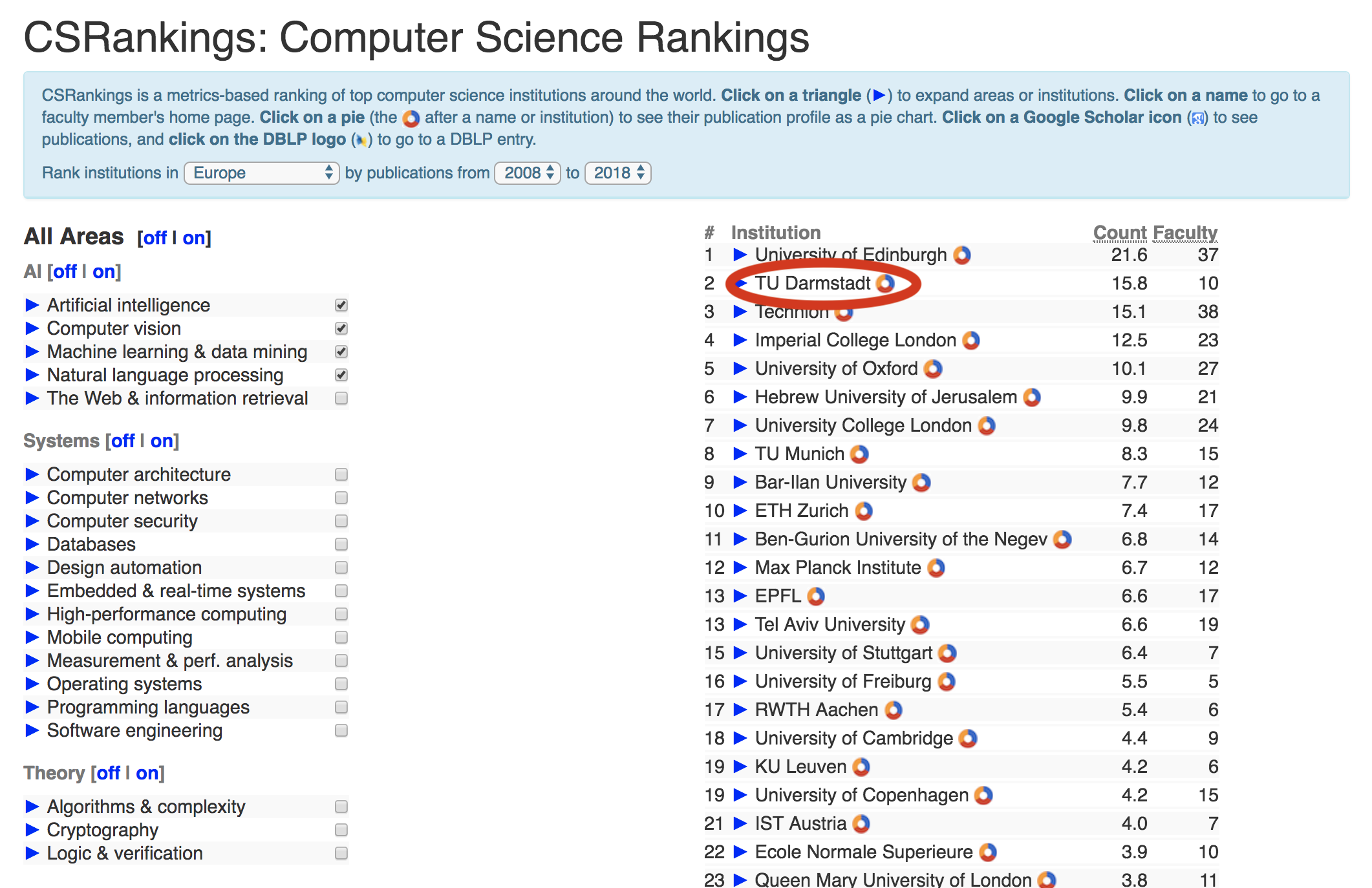Open pie chart for Hebrew University of Jerusalem
Image resolution: width=1372 pixels, height=888 pixels.
coord(1032,397)
